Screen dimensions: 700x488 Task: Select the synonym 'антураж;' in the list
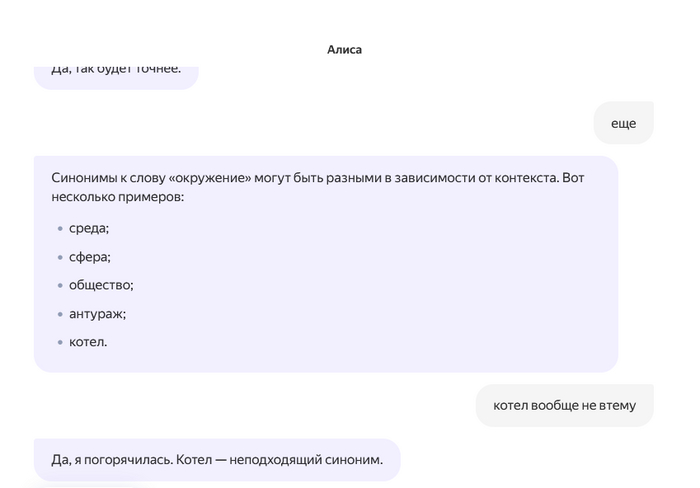(x=97, y=314)
